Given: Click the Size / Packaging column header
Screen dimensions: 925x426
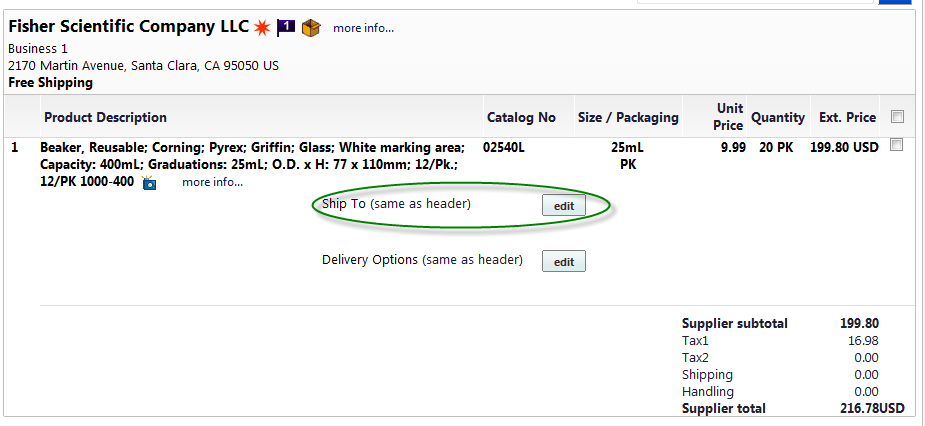Looking at the screenshot, I should click(628, 117).
